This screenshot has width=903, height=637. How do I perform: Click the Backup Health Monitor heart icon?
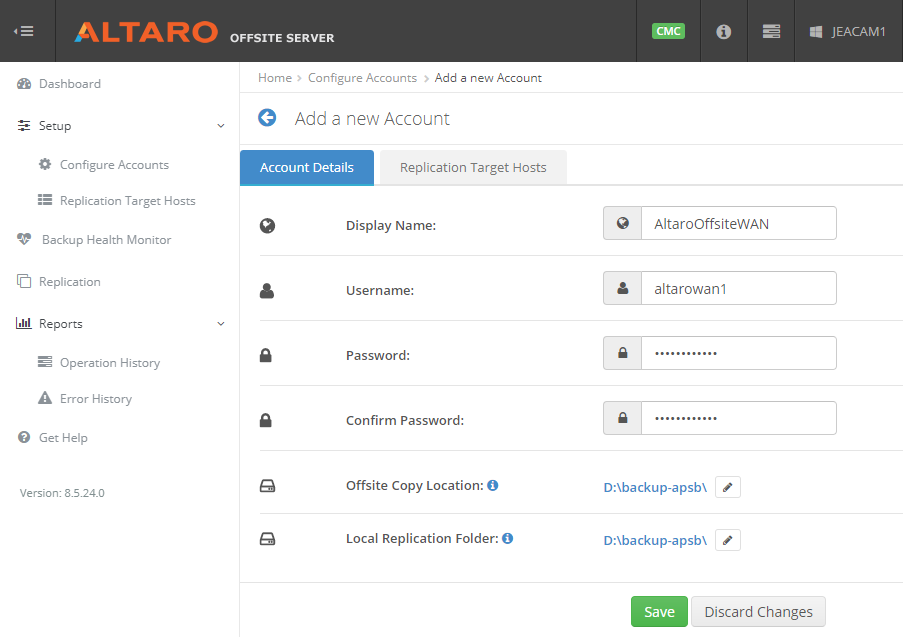click(x=24, y=239)
